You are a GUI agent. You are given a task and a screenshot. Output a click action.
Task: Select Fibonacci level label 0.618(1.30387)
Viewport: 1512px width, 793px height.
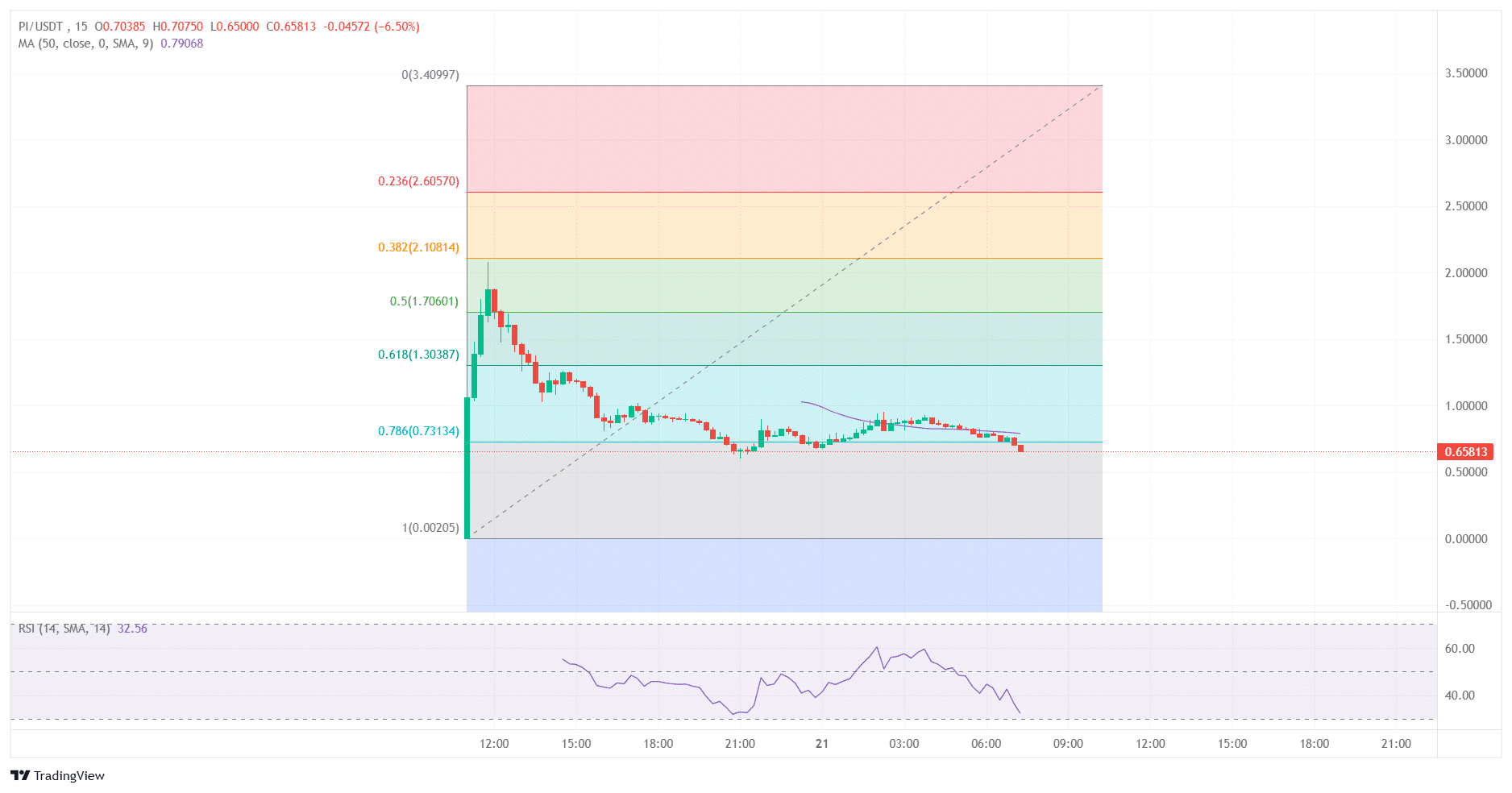[418, 355]
